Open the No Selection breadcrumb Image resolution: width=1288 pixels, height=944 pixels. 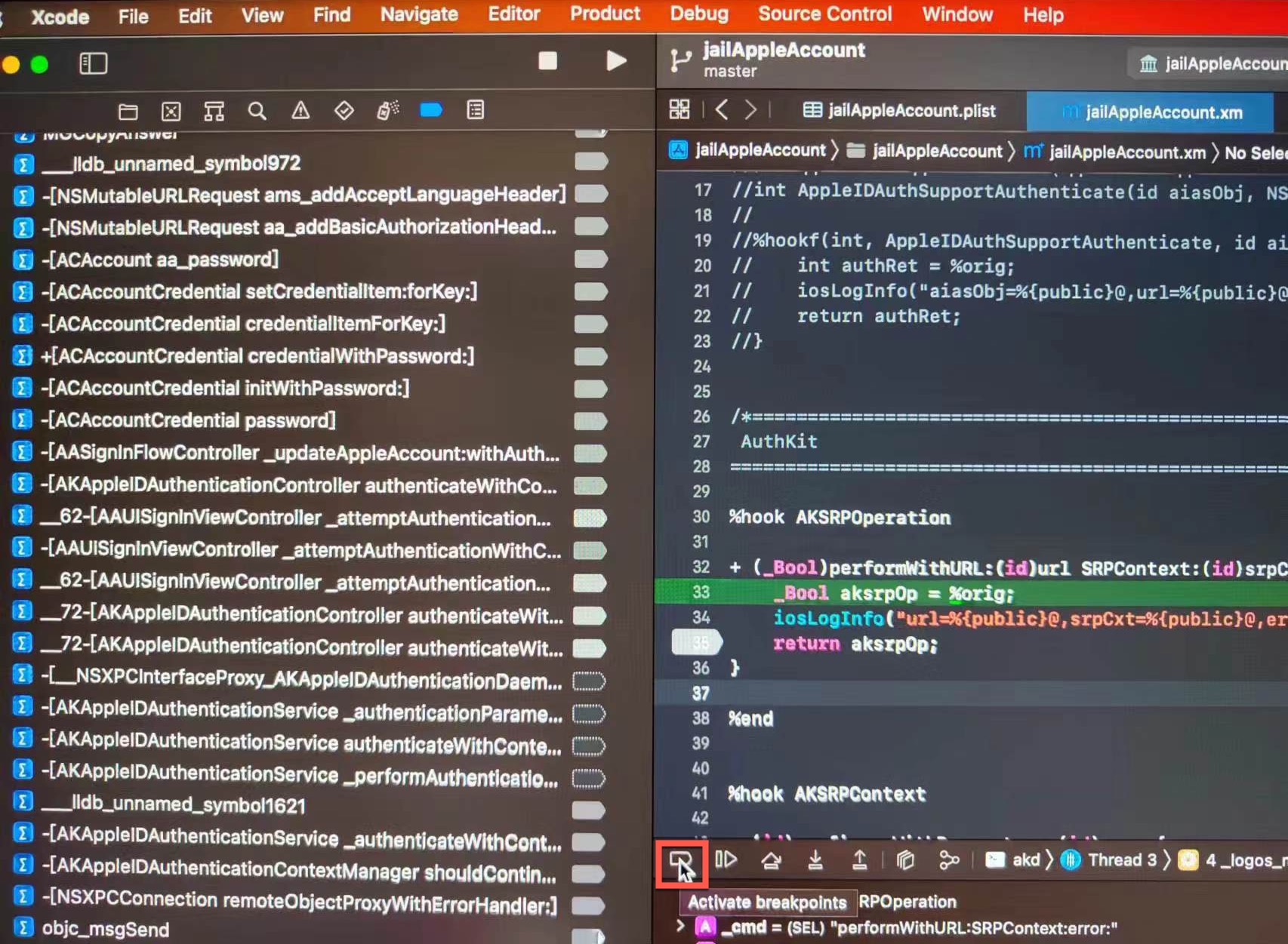coord(1256,153)
